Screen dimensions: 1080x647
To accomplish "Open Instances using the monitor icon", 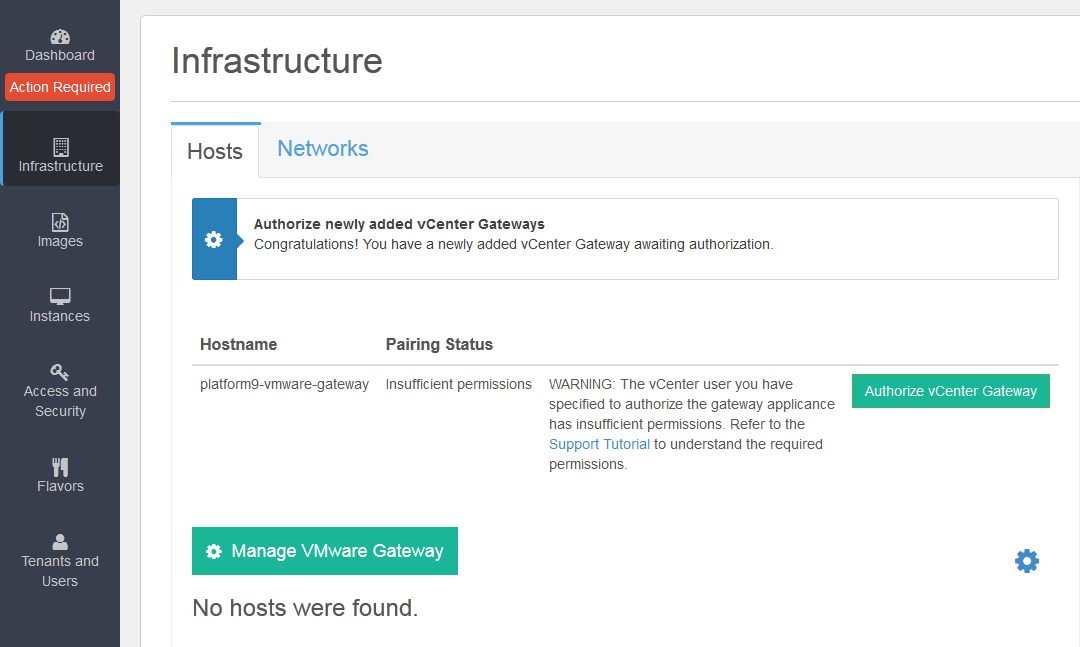I will 60,297.
